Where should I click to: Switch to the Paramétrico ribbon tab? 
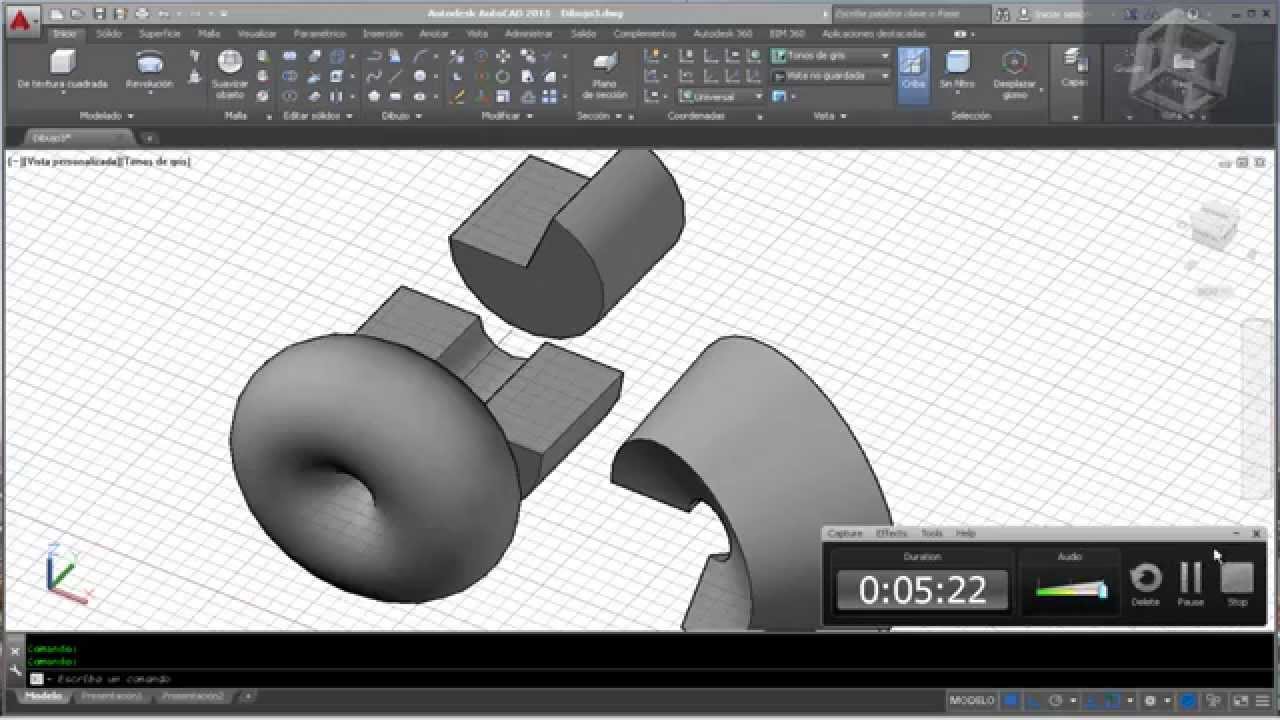319,33
